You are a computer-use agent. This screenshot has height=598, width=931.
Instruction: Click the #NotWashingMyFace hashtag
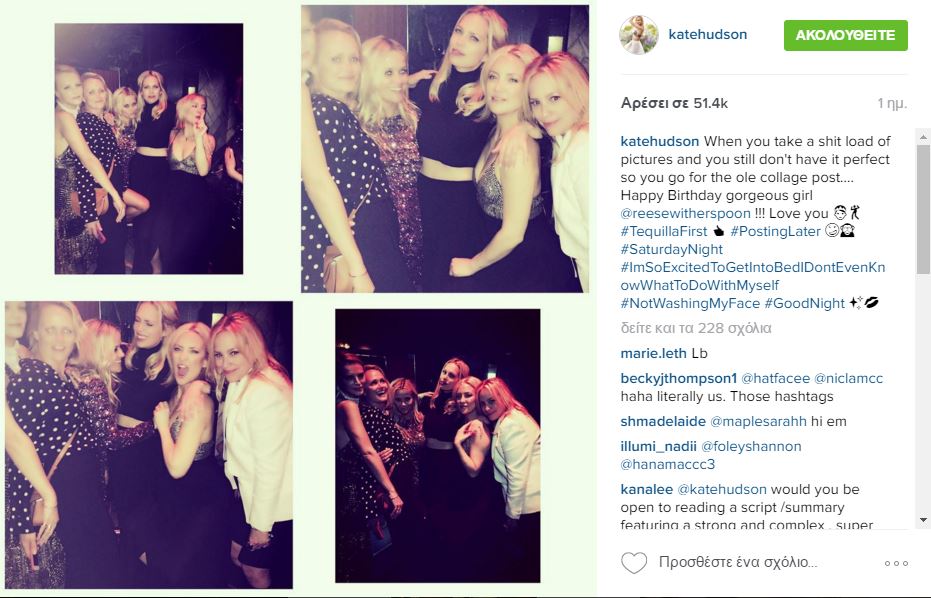690,303
